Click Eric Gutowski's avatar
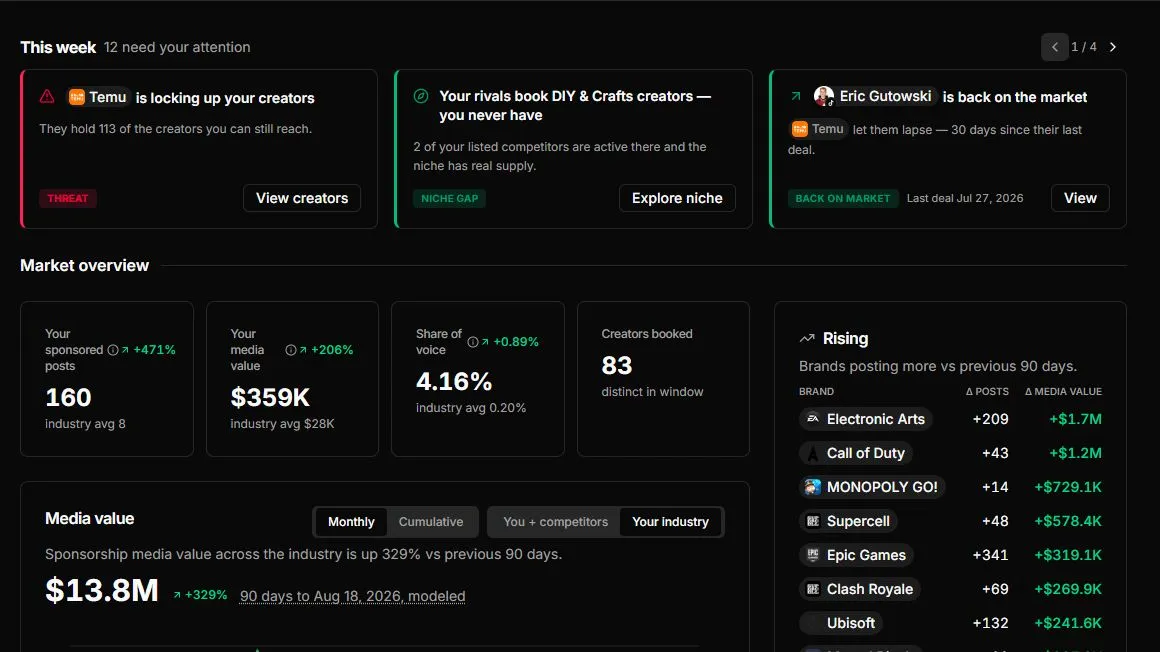Image resolution: width=1160 pixels, height=652 pixels. point(823,96)
